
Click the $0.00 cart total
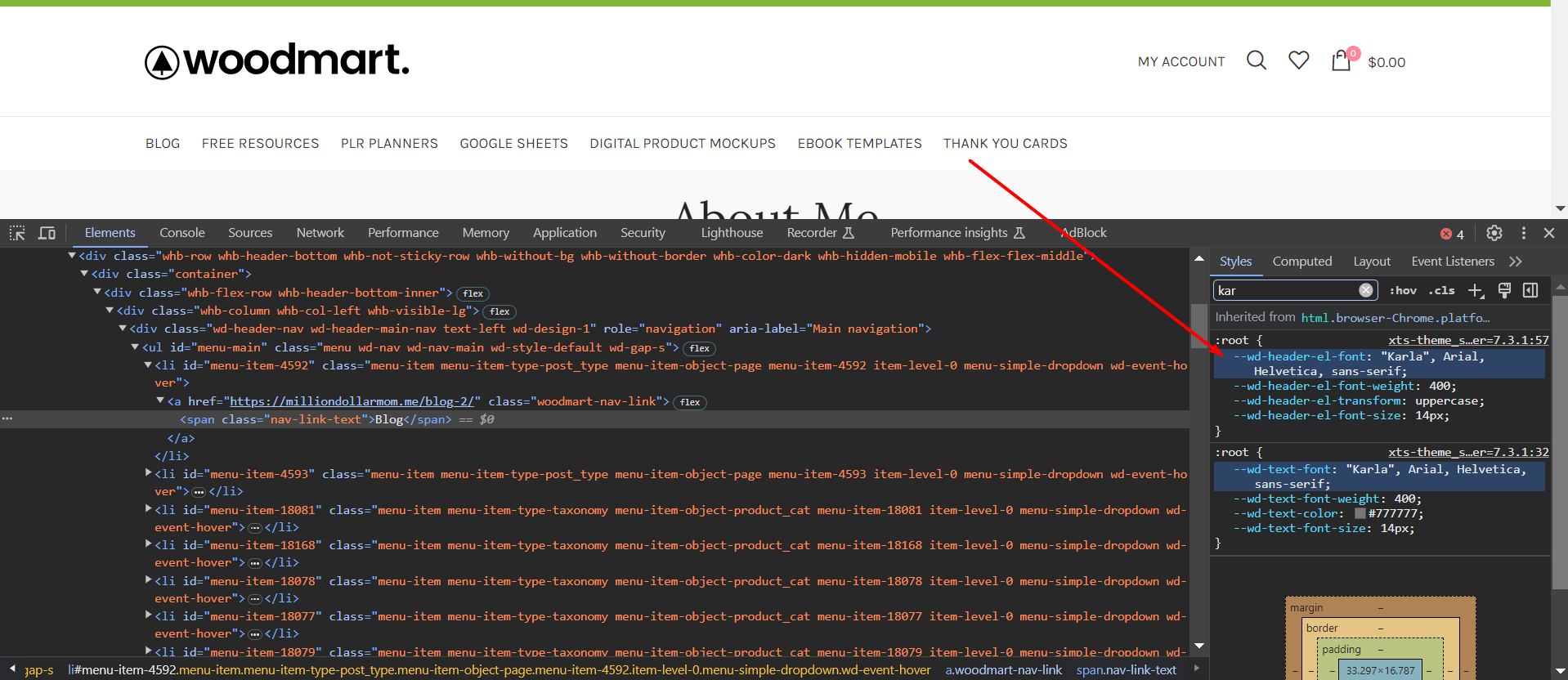pyautogui.click(x=1387, y=62)
